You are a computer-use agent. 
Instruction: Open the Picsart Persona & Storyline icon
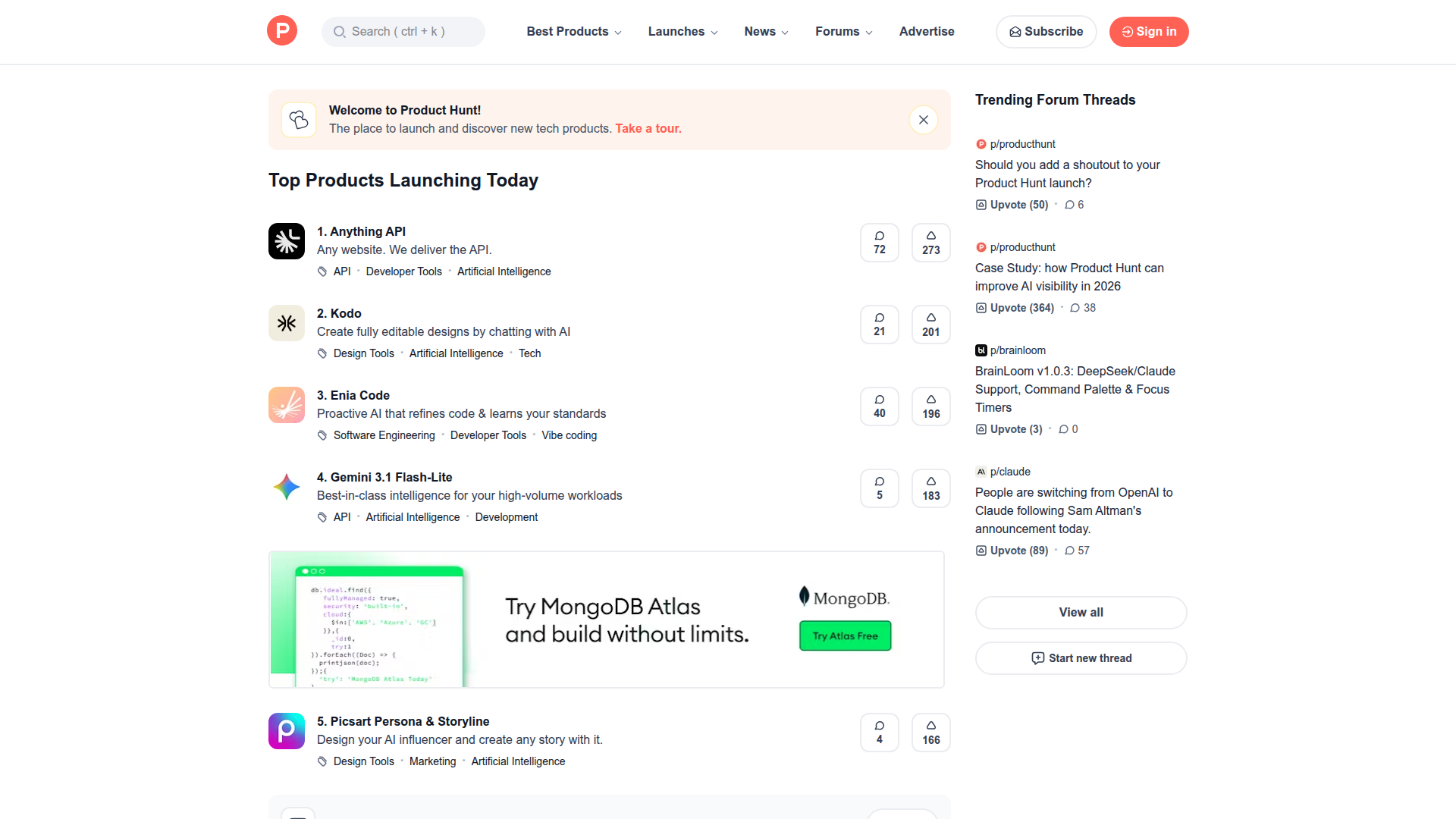286,730
